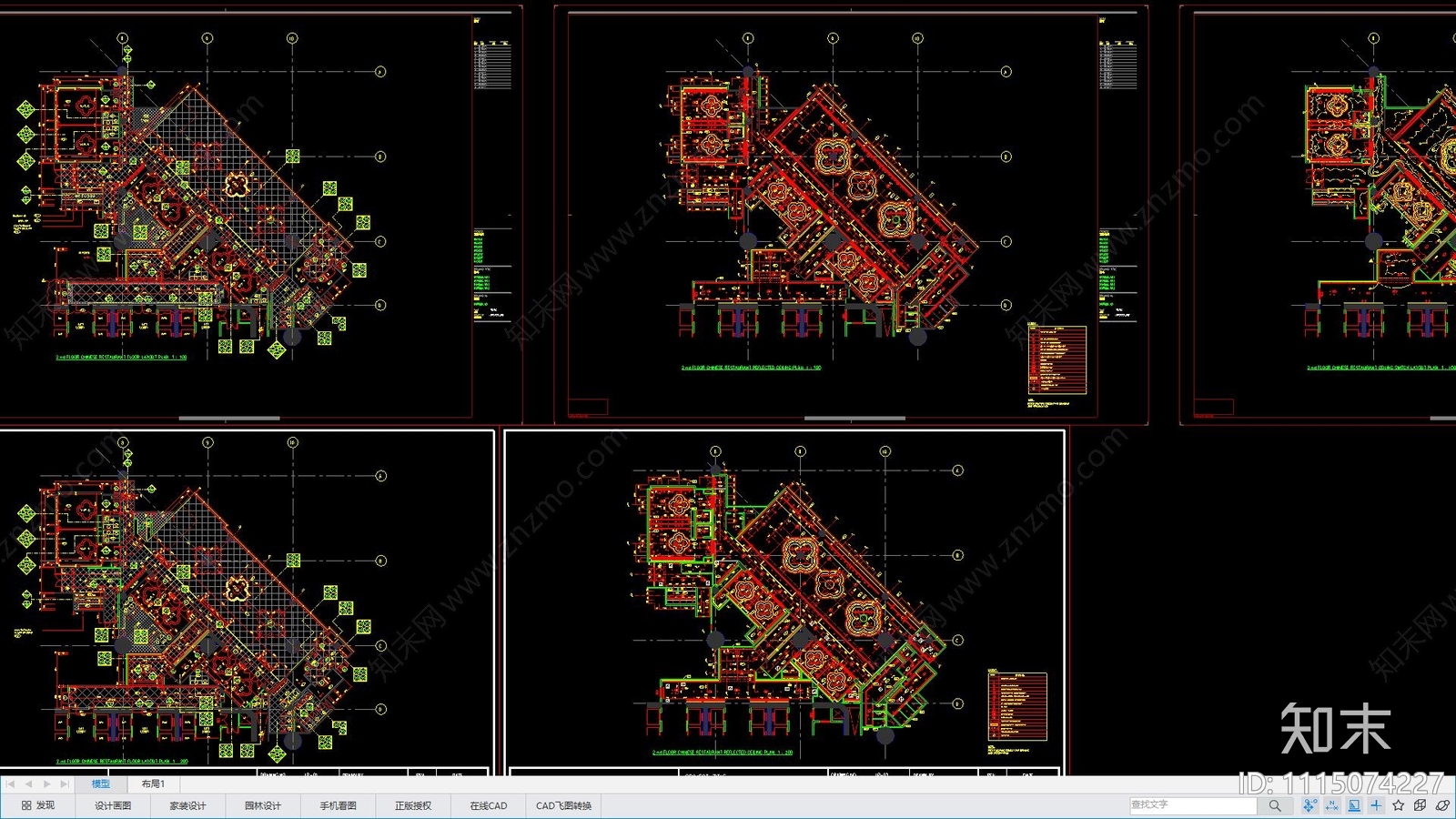Image resolution: width=1456 pixels, height=819 pixels.
Task: Go to first layout tab arrow
Action: tap(11, 784)
